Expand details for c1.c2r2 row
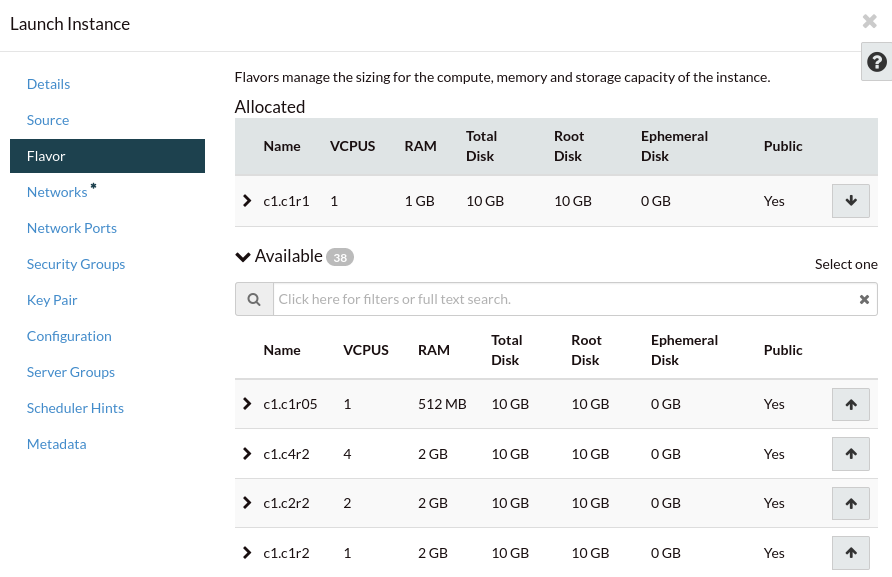This screenshot has height=577, width=892. pyautogui.click(x=247, y=503)
